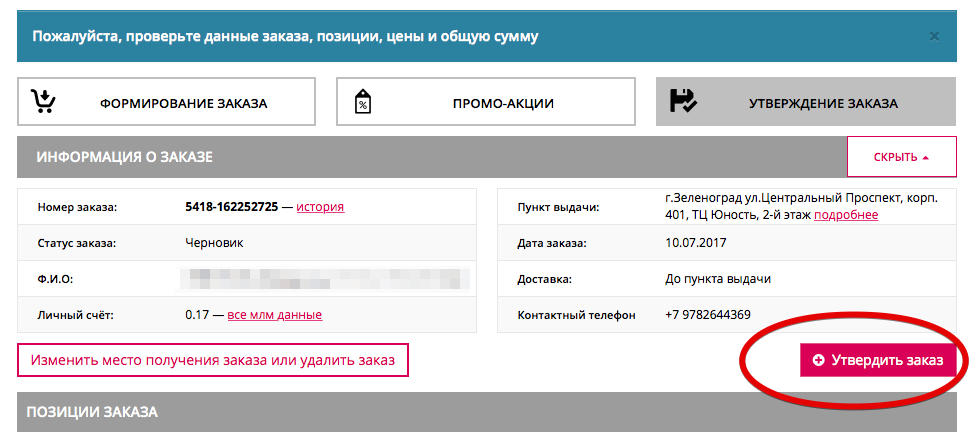974x439 pixels.
Task: Dismiss the blue notification banner with X
Action: pos(934,36)
